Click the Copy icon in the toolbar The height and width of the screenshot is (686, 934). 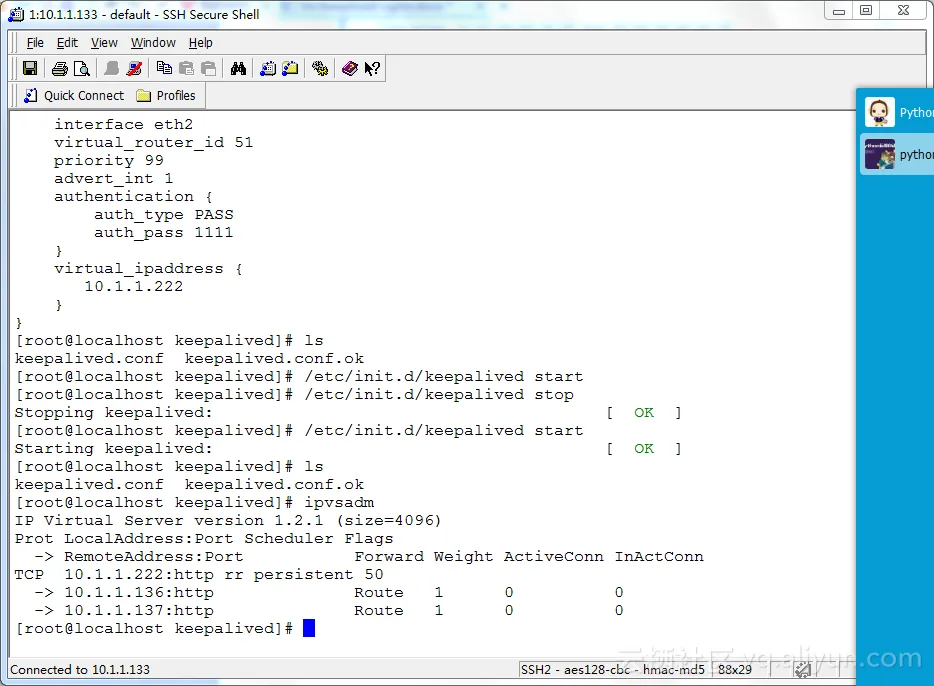click(x=164, y=69)
